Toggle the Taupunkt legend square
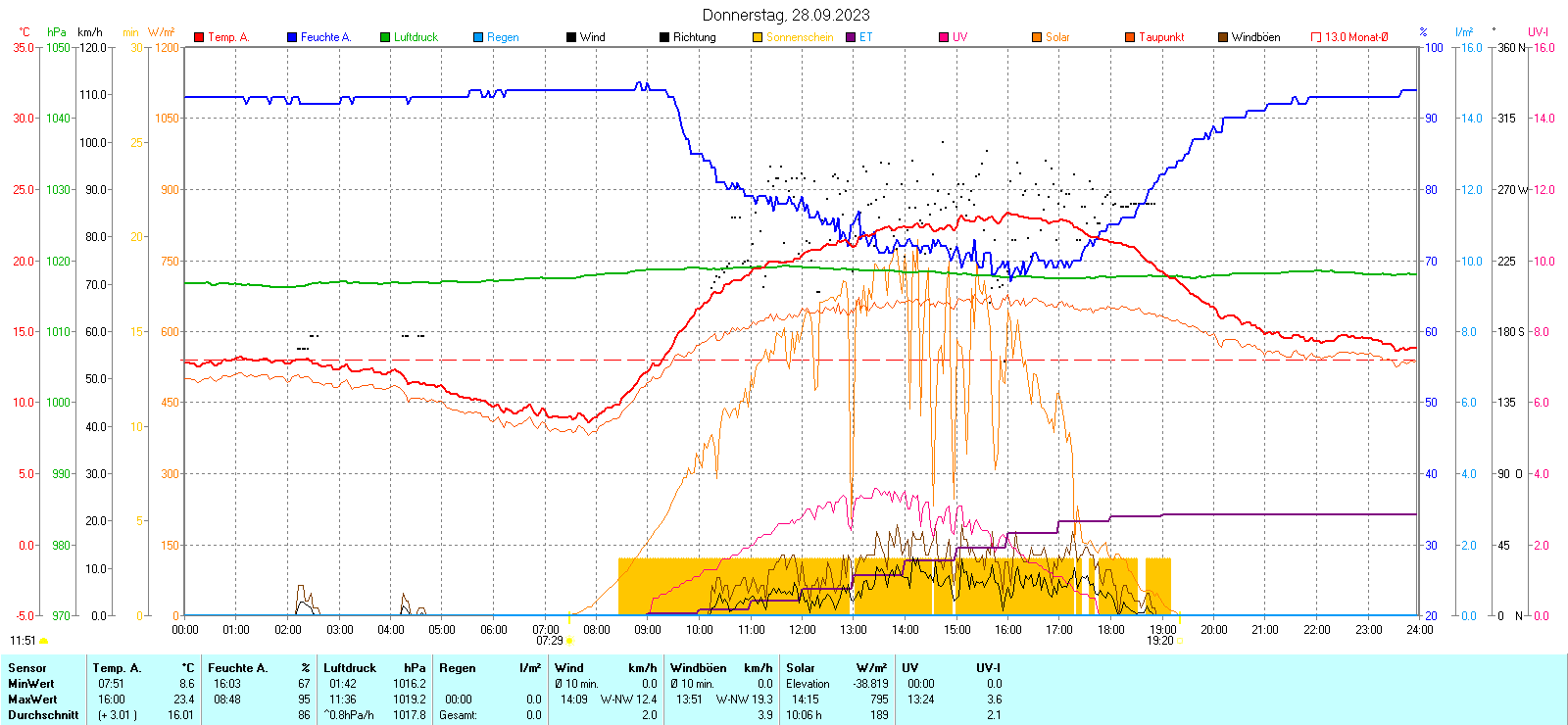 [x=1130, y=37]
